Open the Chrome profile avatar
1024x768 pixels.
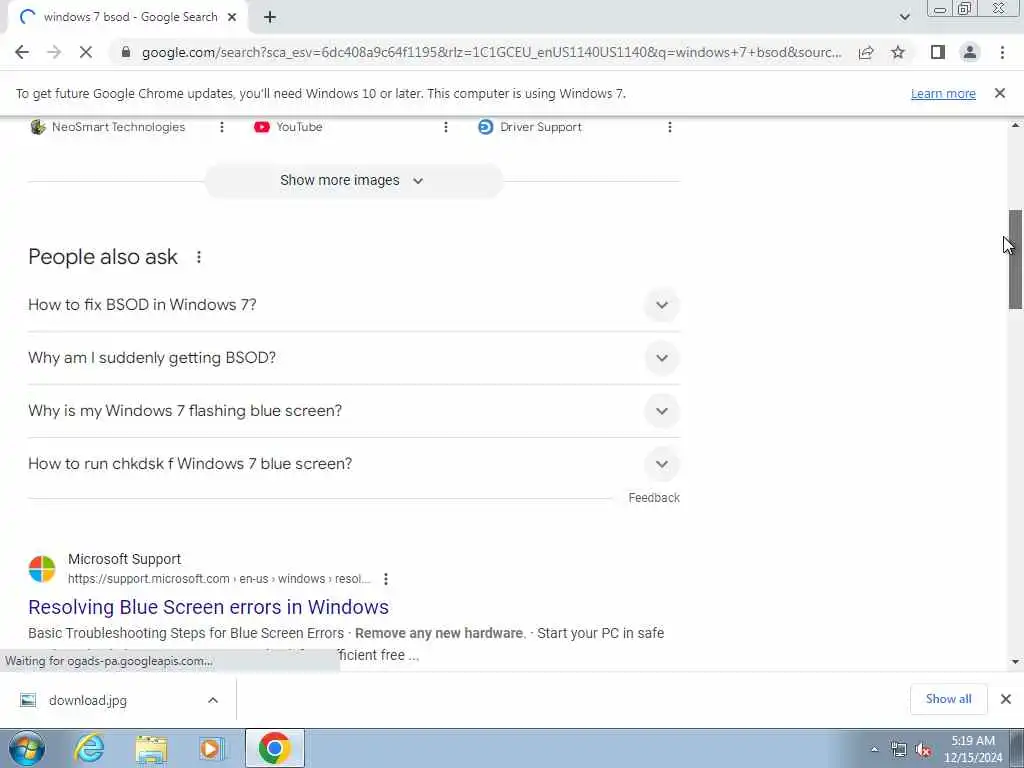970,52
